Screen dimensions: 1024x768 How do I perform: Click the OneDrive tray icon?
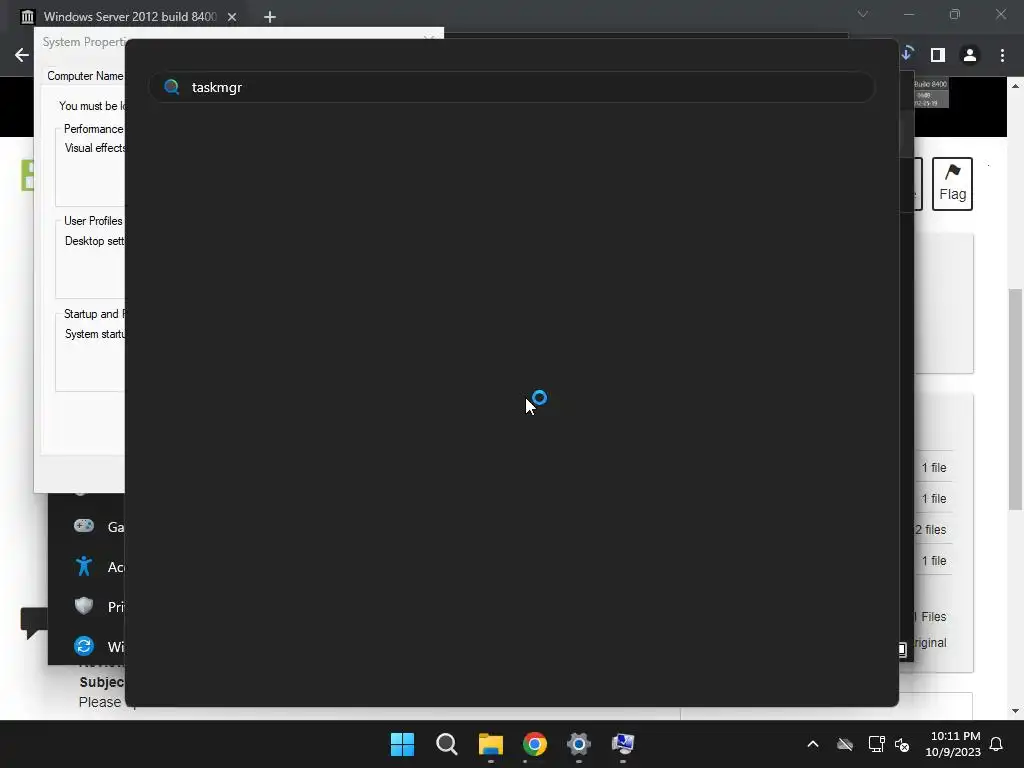point(845,744)
